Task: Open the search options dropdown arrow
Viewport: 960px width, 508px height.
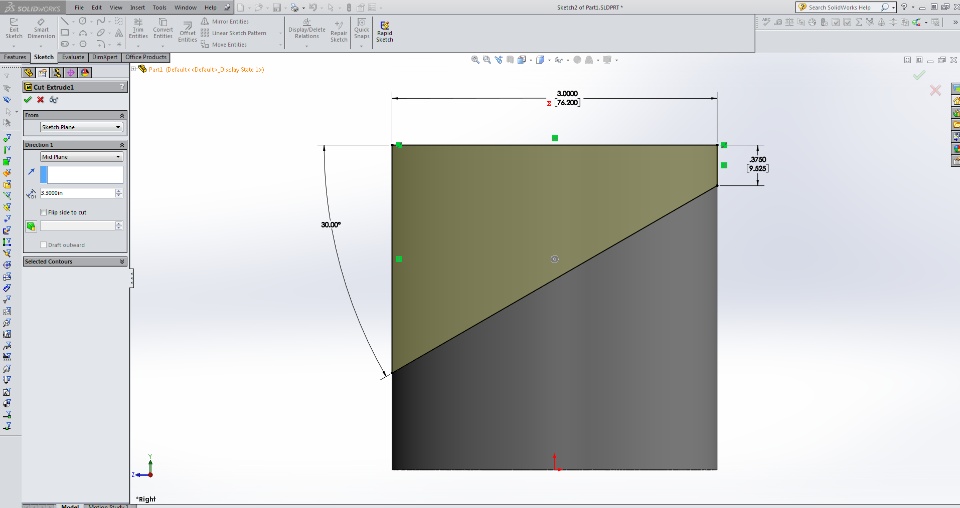Action: point(894,7)
